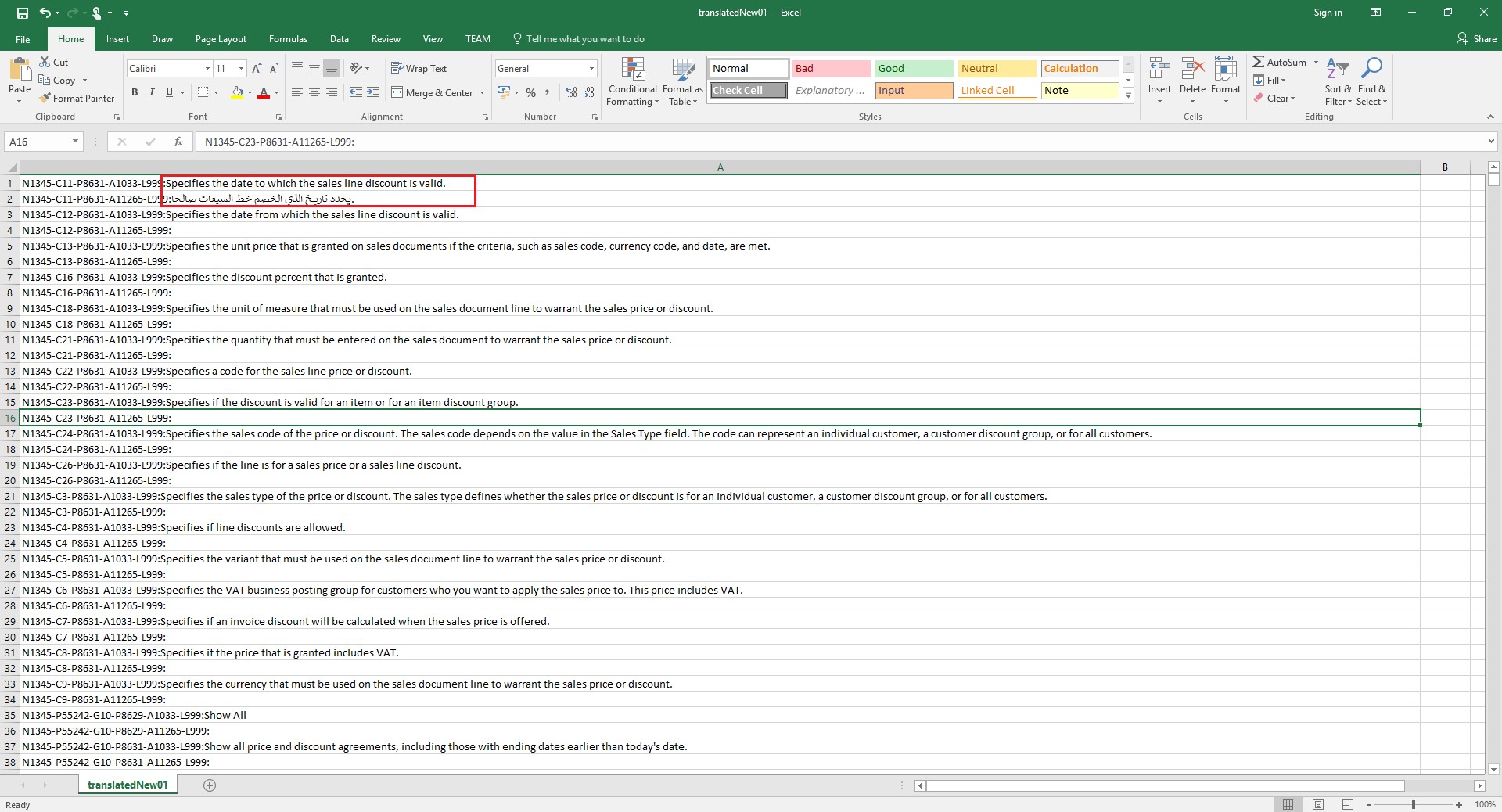
Task: Toggle Bold formatting
Action: point(135,92)
